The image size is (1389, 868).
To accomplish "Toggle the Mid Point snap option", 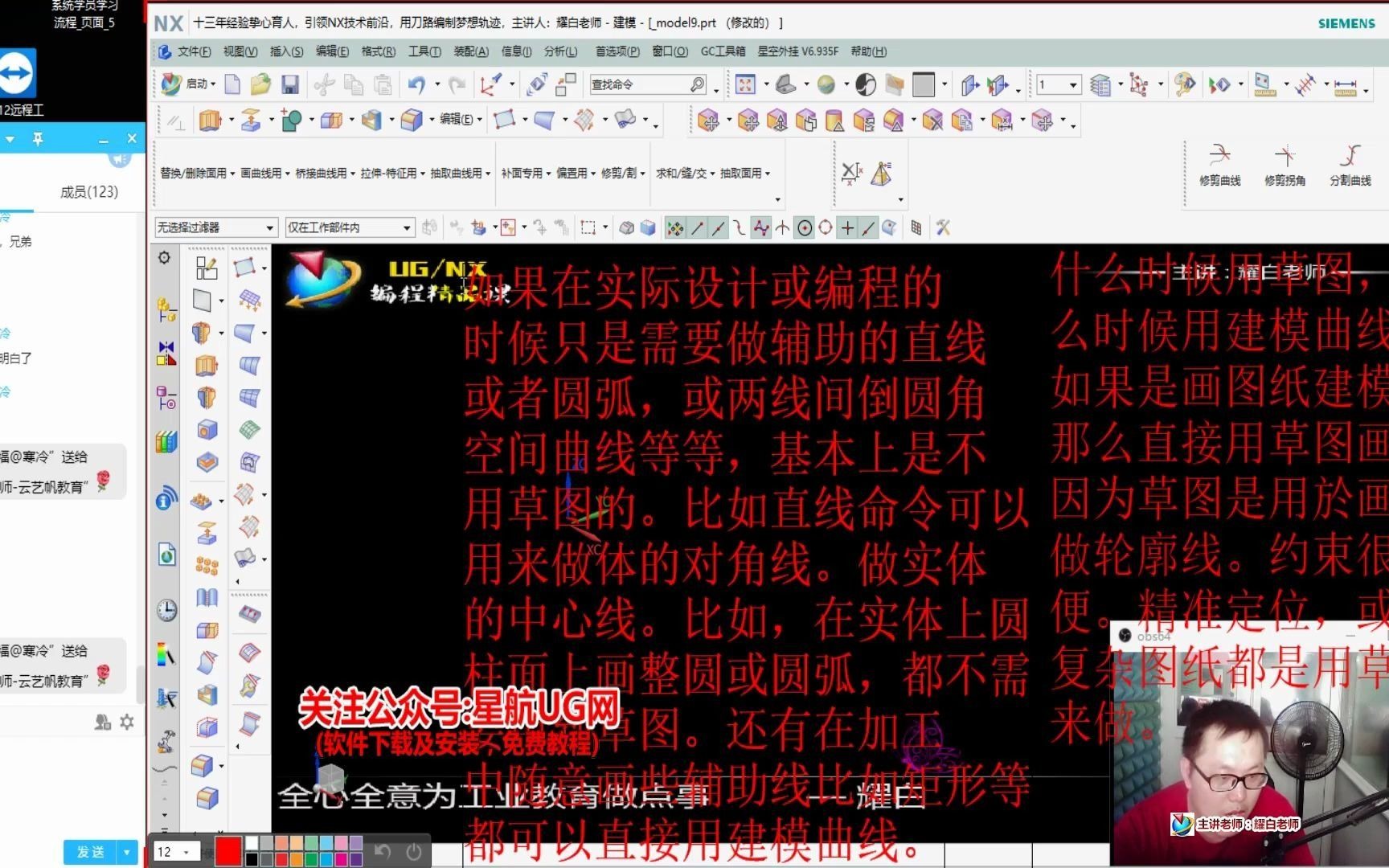I will [718, 228].
